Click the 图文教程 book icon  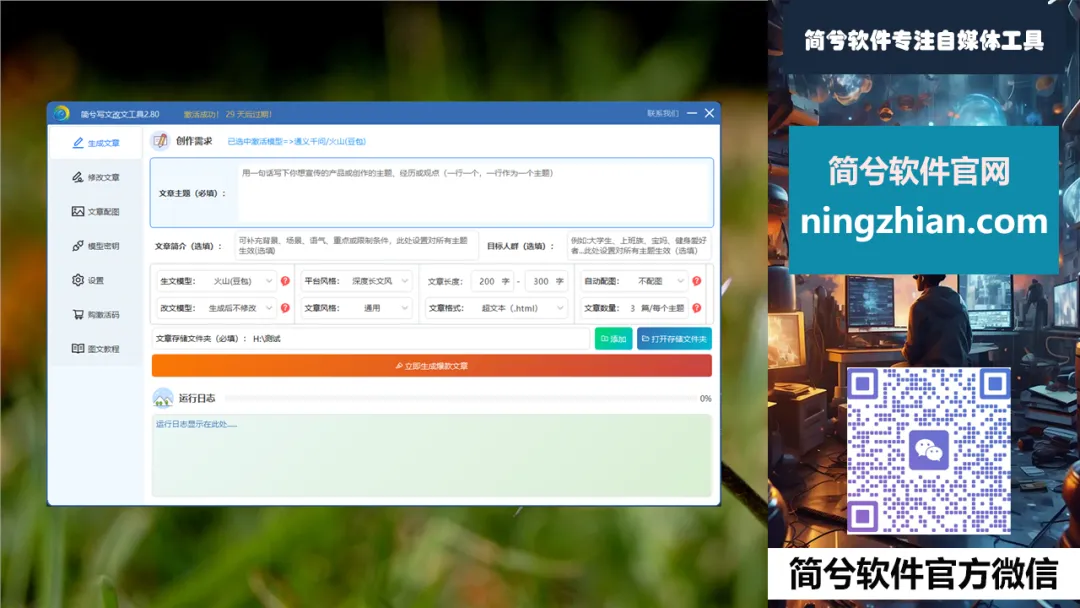[x=78, y=348]
